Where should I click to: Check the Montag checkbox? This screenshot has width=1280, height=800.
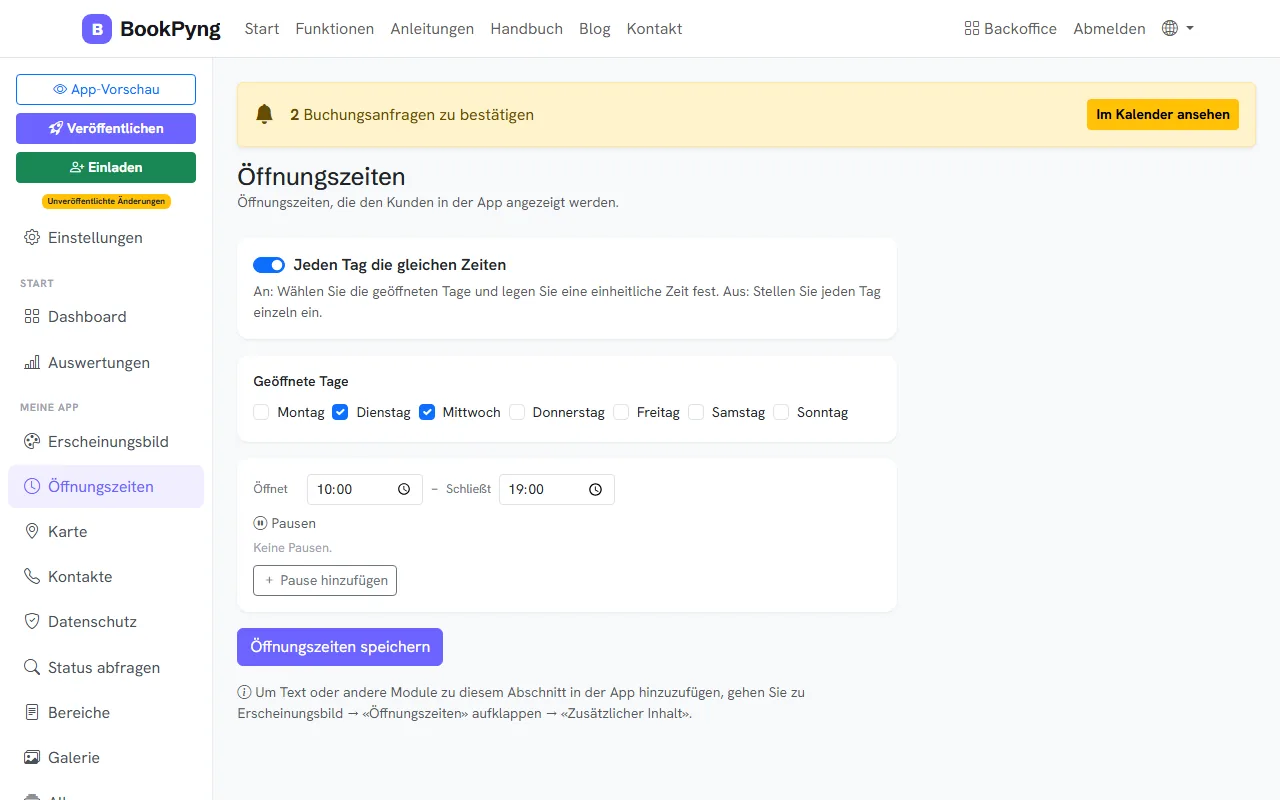click(262, 412)
